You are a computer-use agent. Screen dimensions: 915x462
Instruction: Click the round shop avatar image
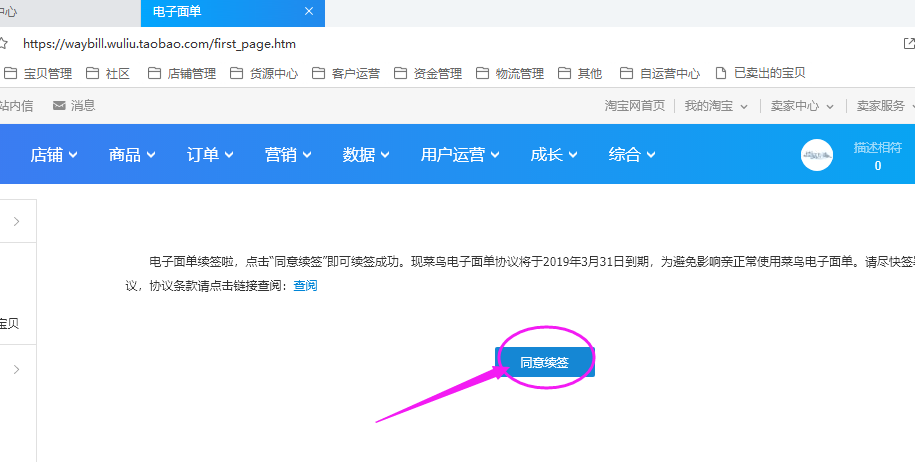click(817, 155)
